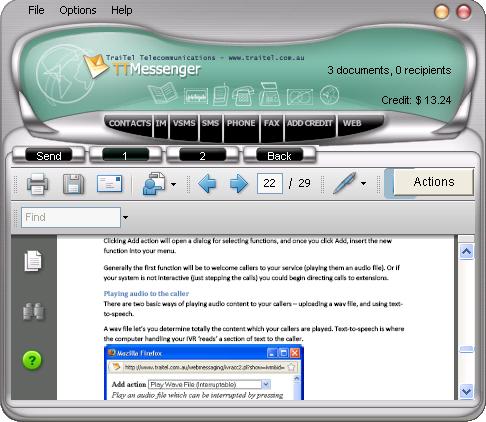486x422 pixels.
Task: Click the Actions button
Action: pyautogui.click(x=434, y=182)
